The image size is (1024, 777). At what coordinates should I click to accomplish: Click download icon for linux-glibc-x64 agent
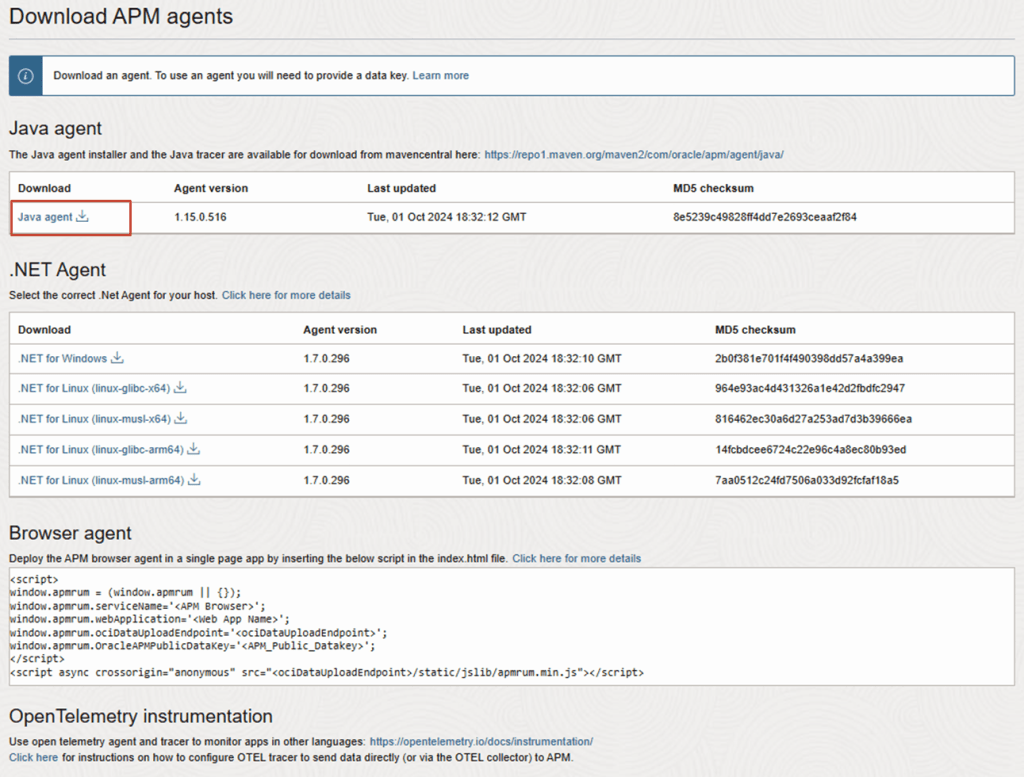click(x=181, y=388)
